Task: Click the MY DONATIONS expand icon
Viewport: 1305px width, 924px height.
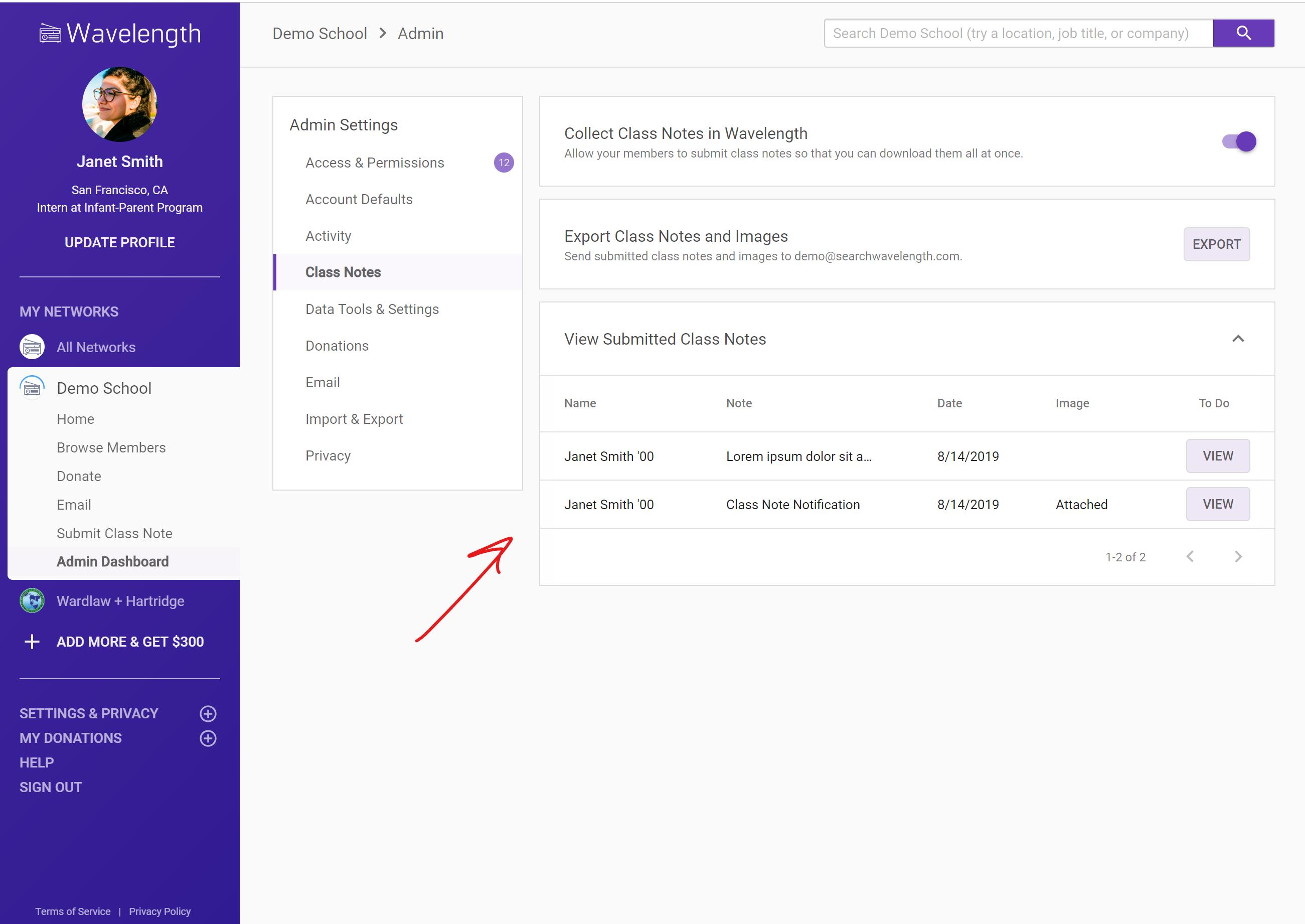Action: [x=209, y=738]
